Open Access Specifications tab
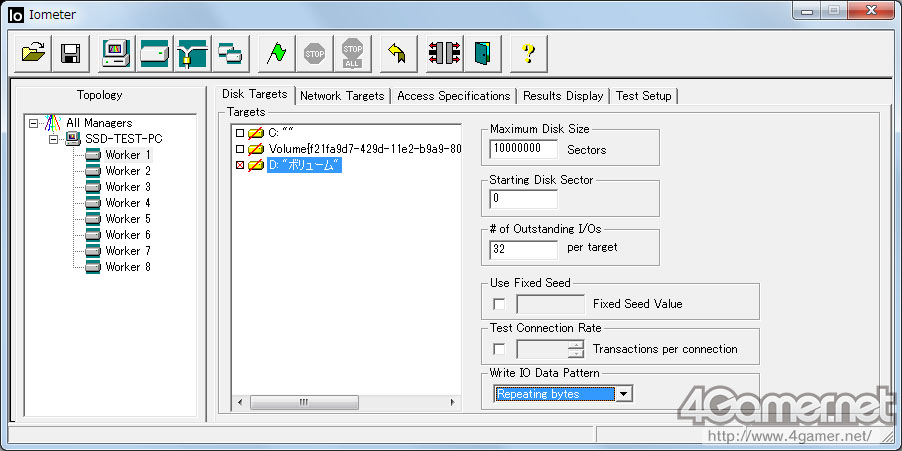This screenshot has width=902, height=451. coord(454,96)
